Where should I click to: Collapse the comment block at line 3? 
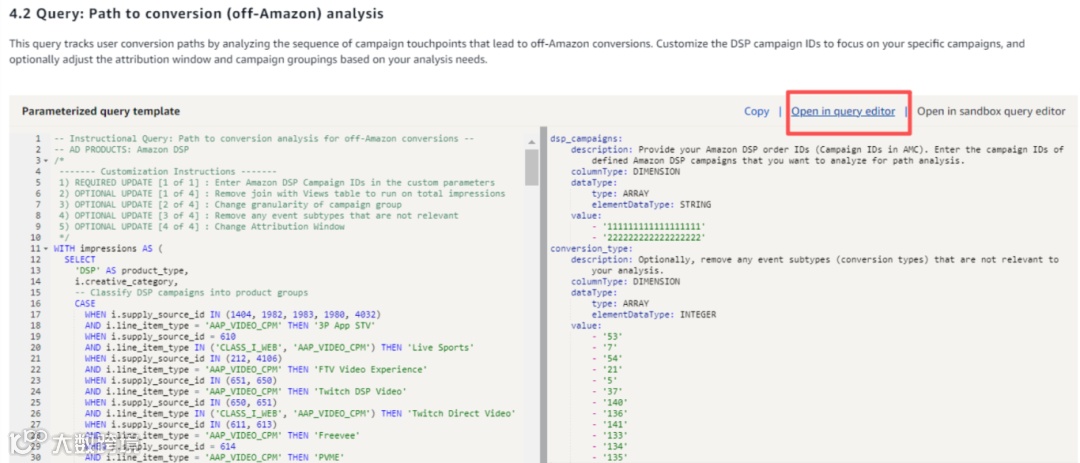click(45, 161)
